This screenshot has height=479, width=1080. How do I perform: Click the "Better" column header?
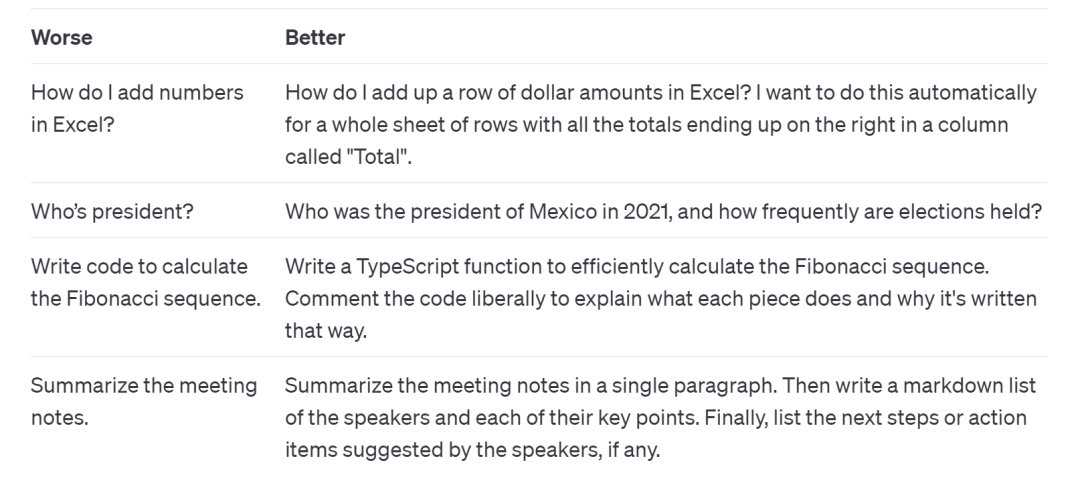click(315, 38)
